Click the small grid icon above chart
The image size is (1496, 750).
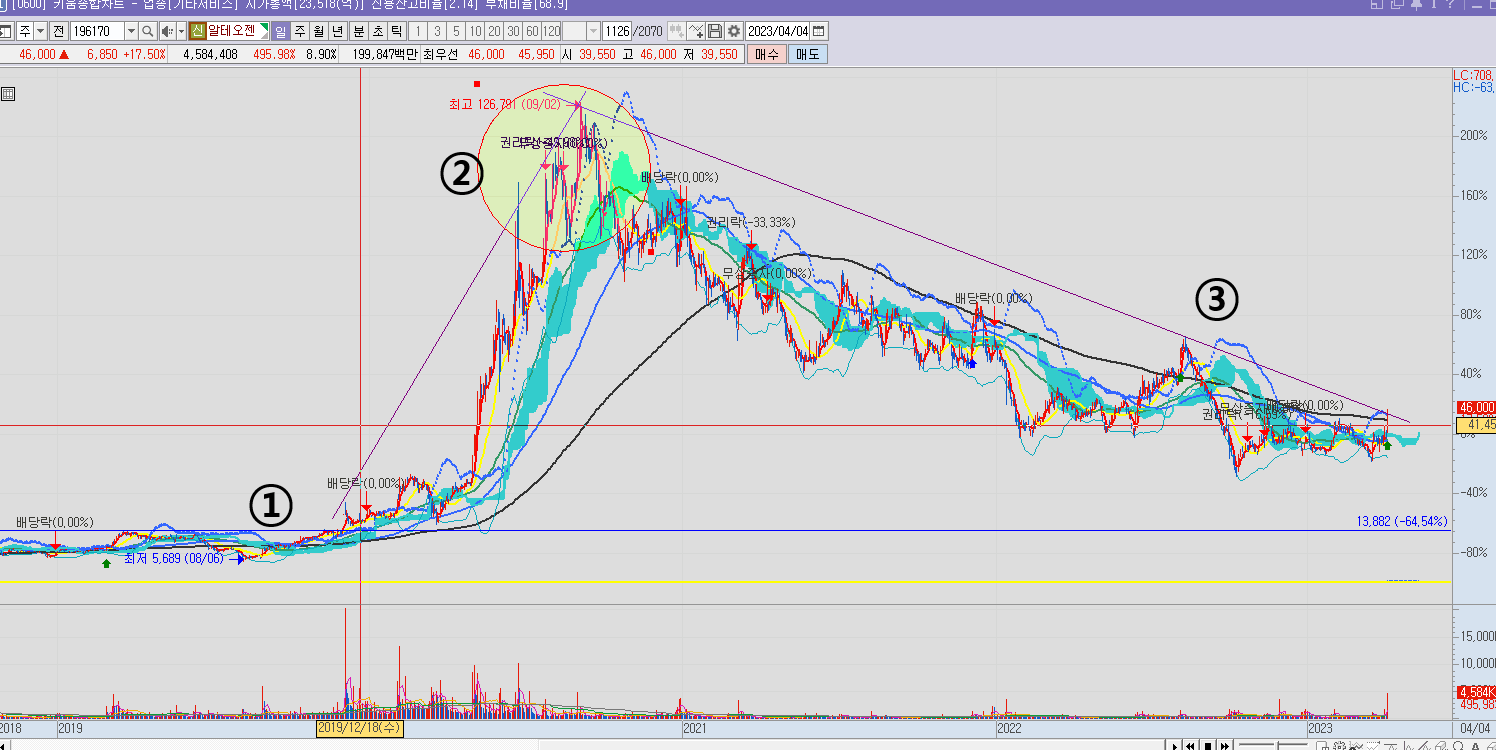coord(8,94)
